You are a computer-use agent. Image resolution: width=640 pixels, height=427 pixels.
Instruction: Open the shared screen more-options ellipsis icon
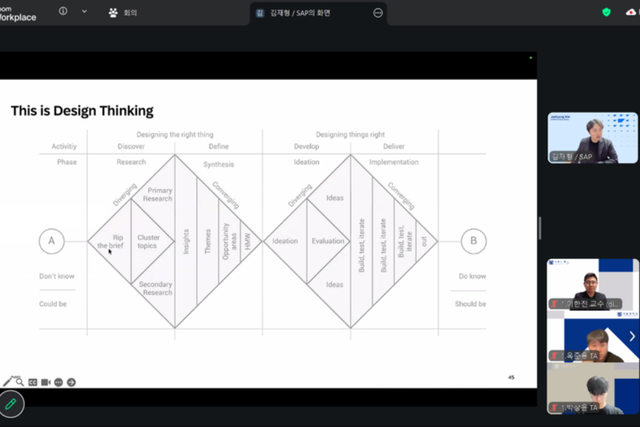pyautogui.click(x=378, y=13)
